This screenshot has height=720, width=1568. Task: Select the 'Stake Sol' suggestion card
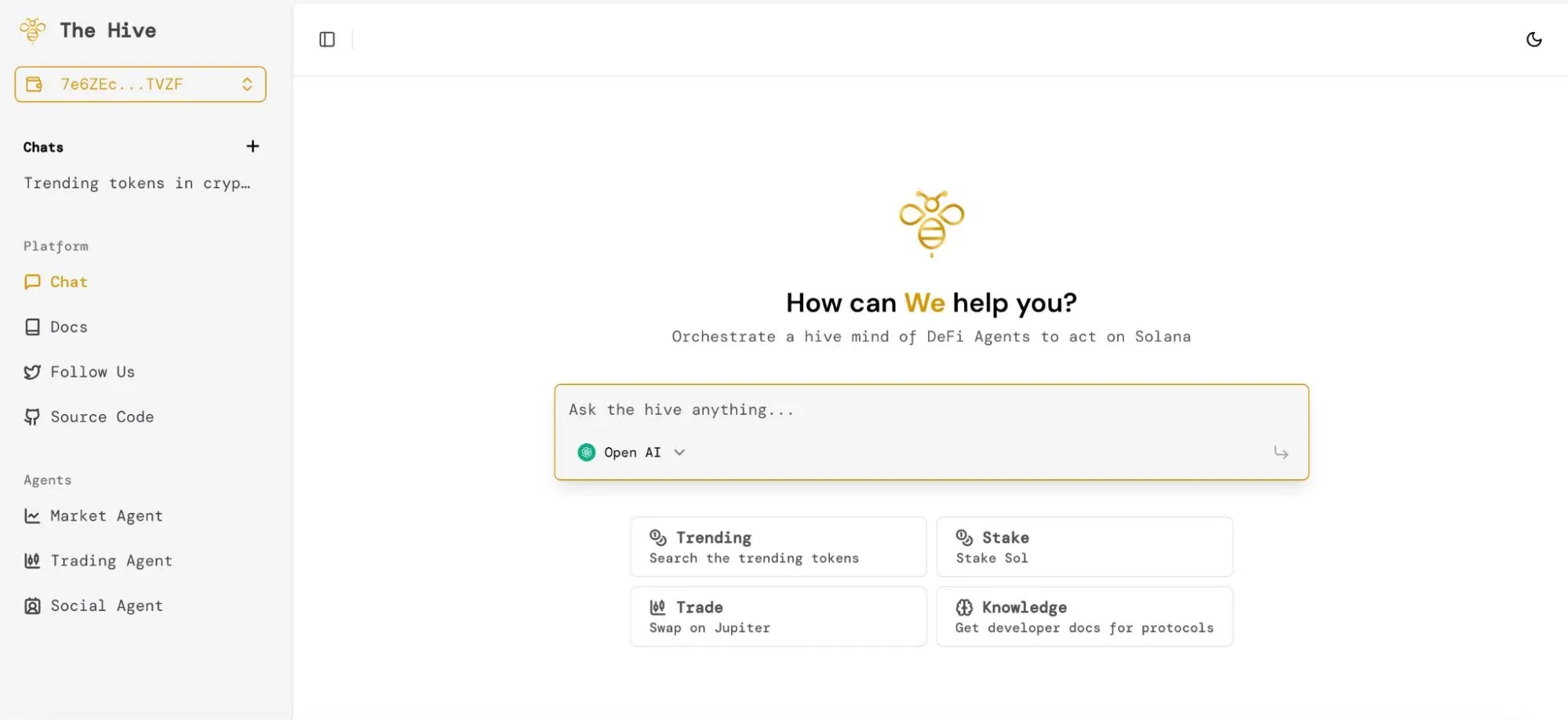[1084, 547]
